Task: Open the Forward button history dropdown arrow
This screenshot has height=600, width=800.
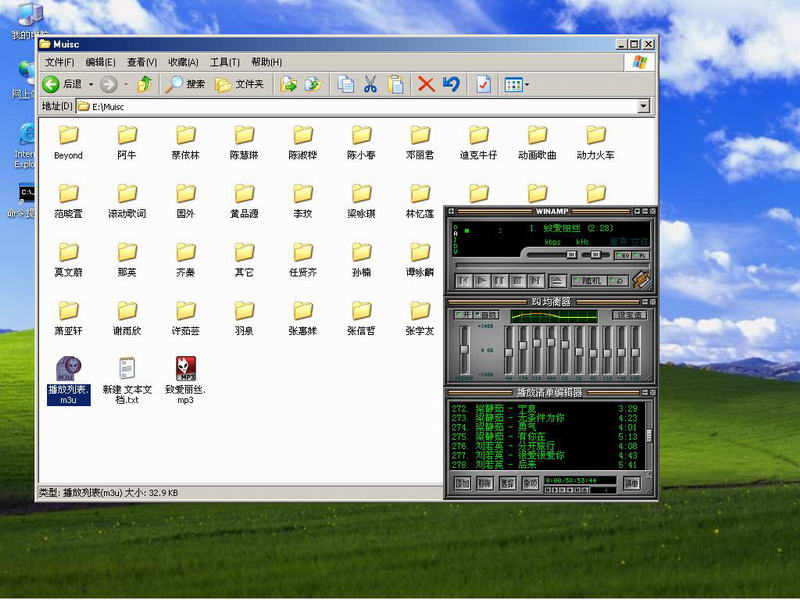Action: coord(126,85)
